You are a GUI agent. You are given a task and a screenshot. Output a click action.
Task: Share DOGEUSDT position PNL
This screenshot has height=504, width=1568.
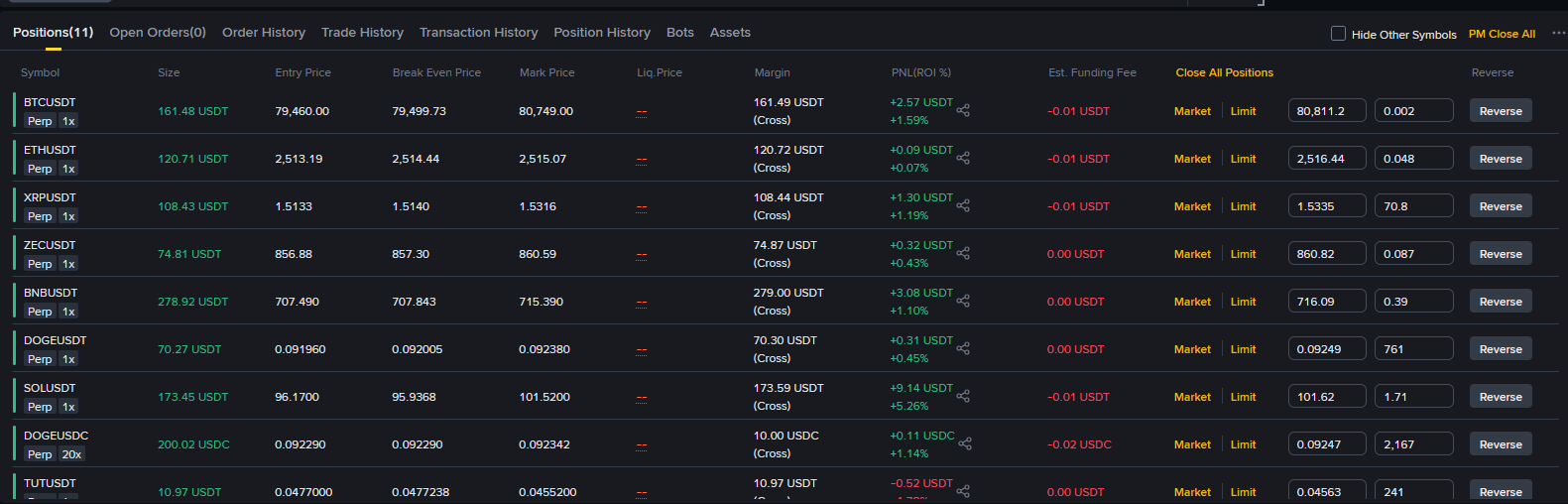963,348
